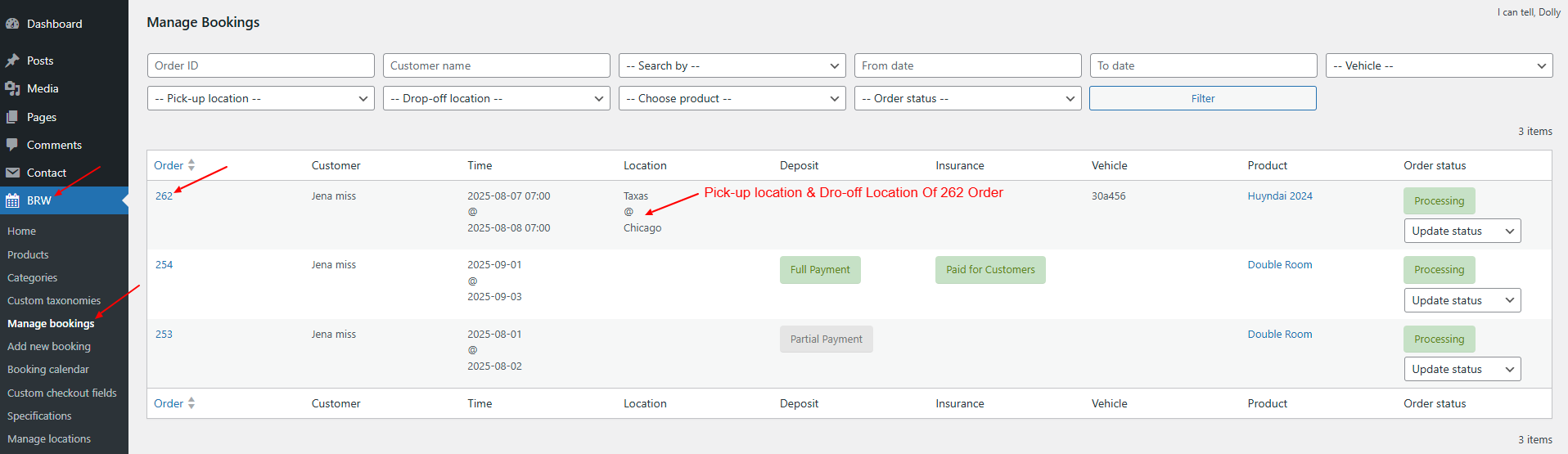1568x454 pixels.
Task: Click the Comments bubble icon
Action: tap(12, 145)
